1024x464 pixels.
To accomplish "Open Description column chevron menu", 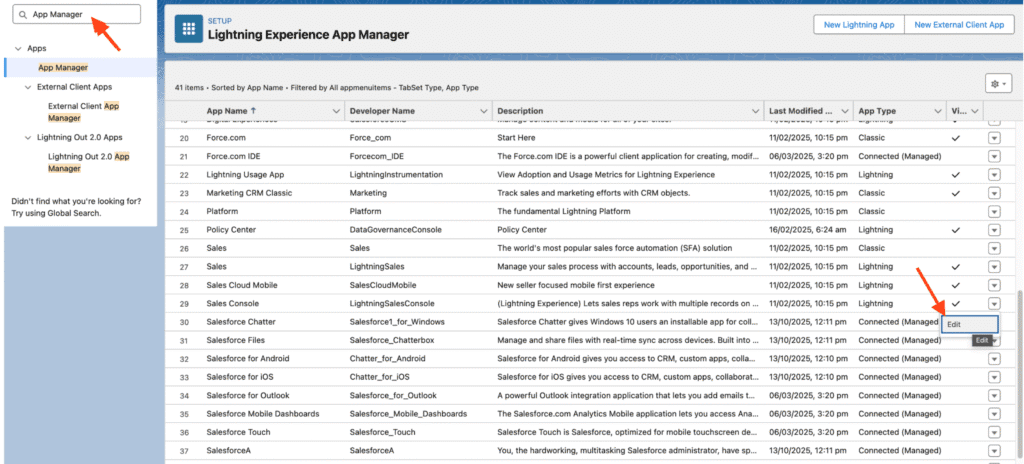I will [755, 111].
